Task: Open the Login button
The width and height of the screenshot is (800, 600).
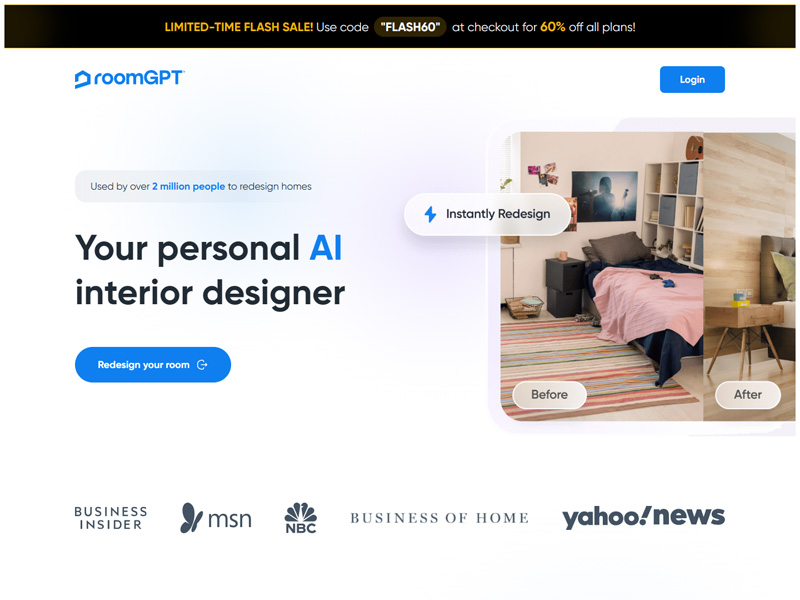Action: (692, 80)
